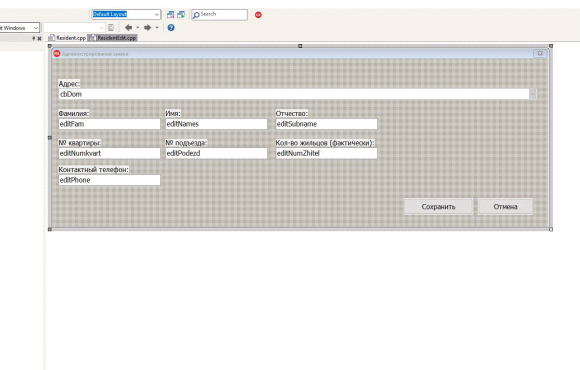Click the Set Debug Desktop icon
Image resolution: width=580 pixels, height=370 pixels.
point(181,14)
